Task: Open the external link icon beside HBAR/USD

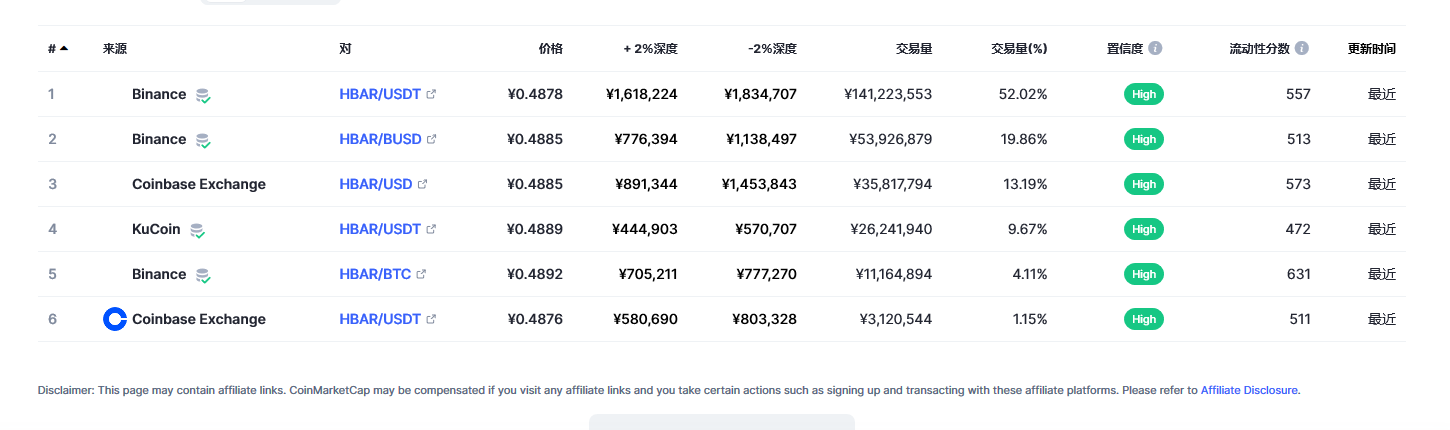Action: (423, 184)
